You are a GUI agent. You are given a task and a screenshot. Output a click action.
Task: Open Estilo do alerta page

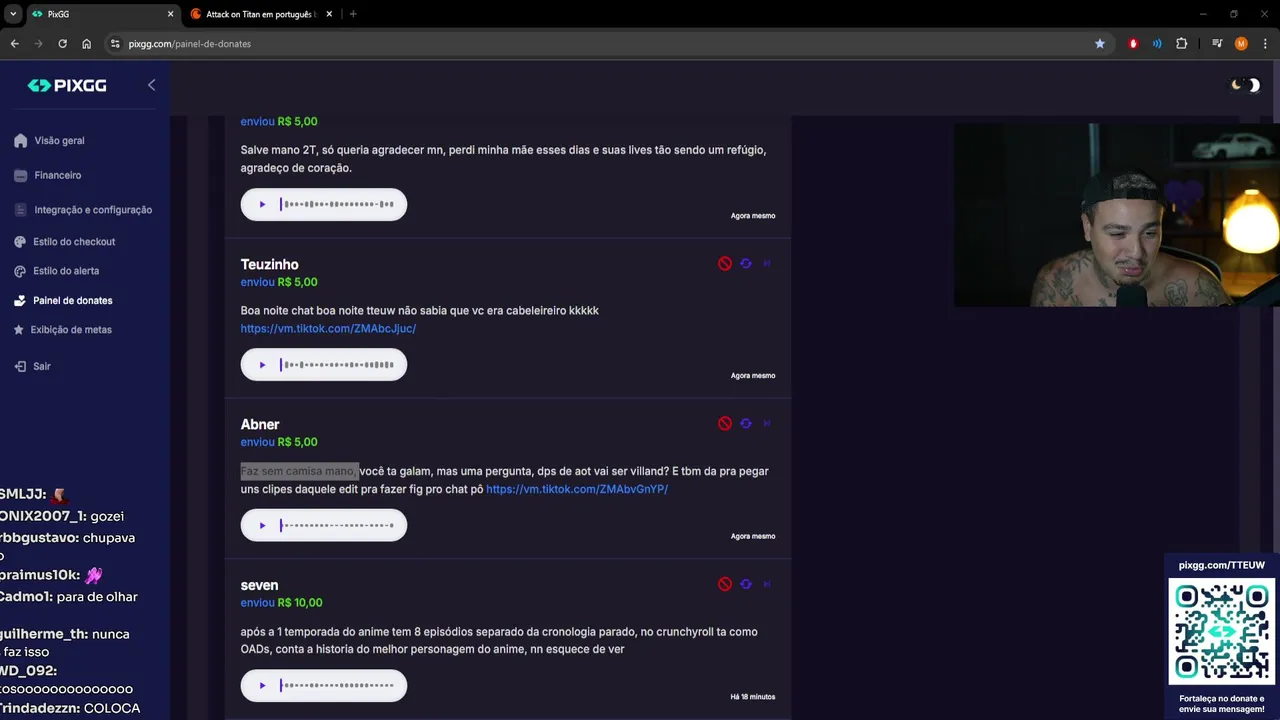pos(57,271)
